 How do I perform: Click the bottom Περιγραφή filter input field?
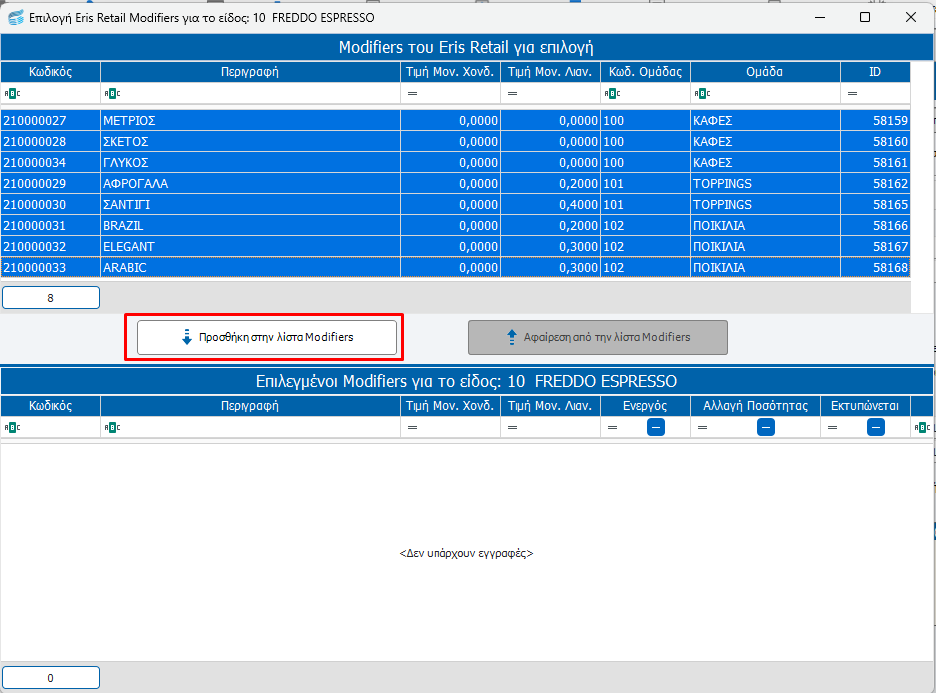point(250,427)
